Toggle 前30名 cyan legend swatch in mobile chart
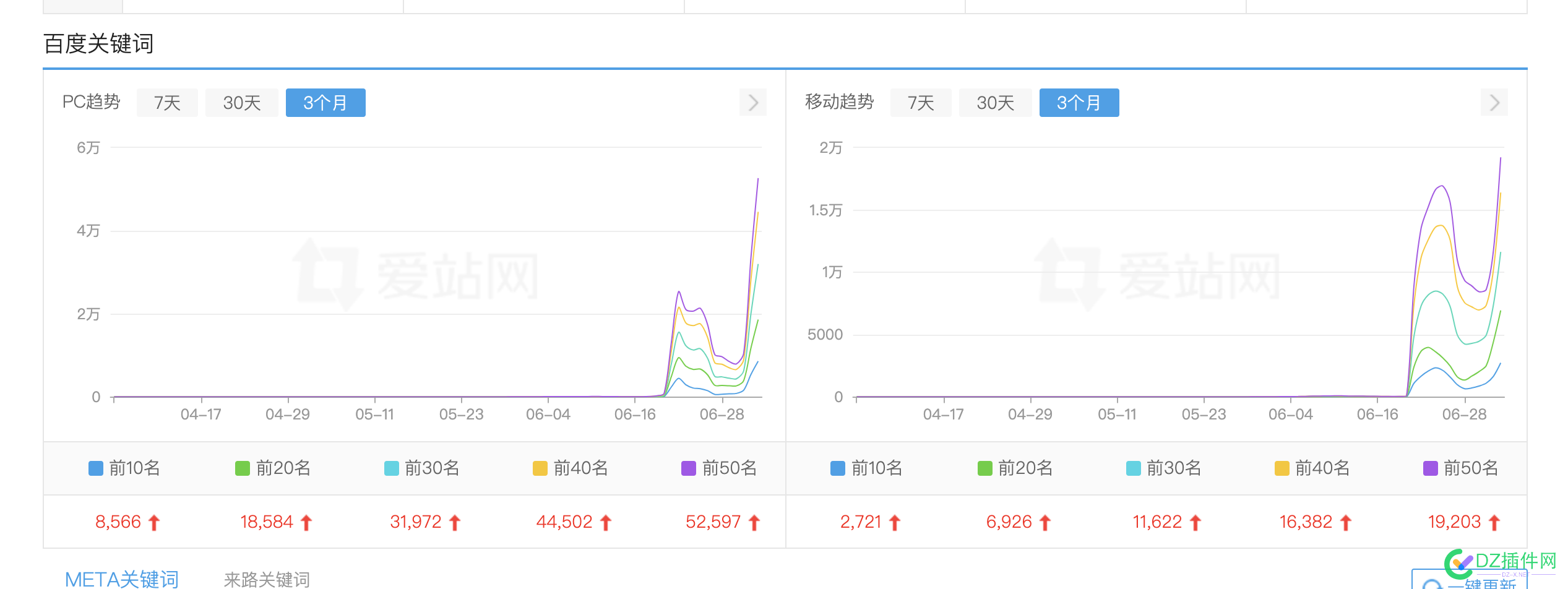 tap(1134, 468)
